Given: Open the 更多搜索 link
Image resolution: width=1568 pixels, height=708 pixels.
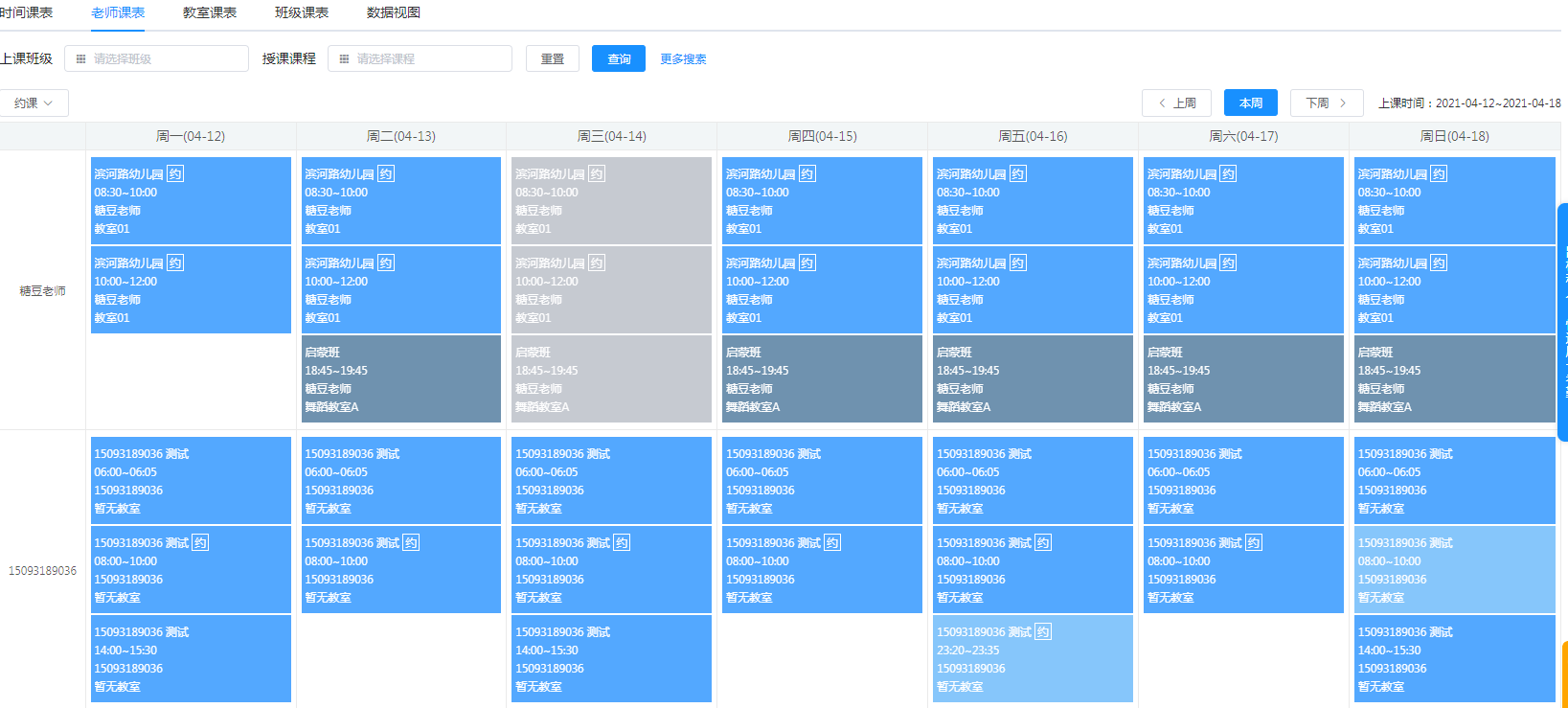Looking at the screenshot, I should pos(683,59).
